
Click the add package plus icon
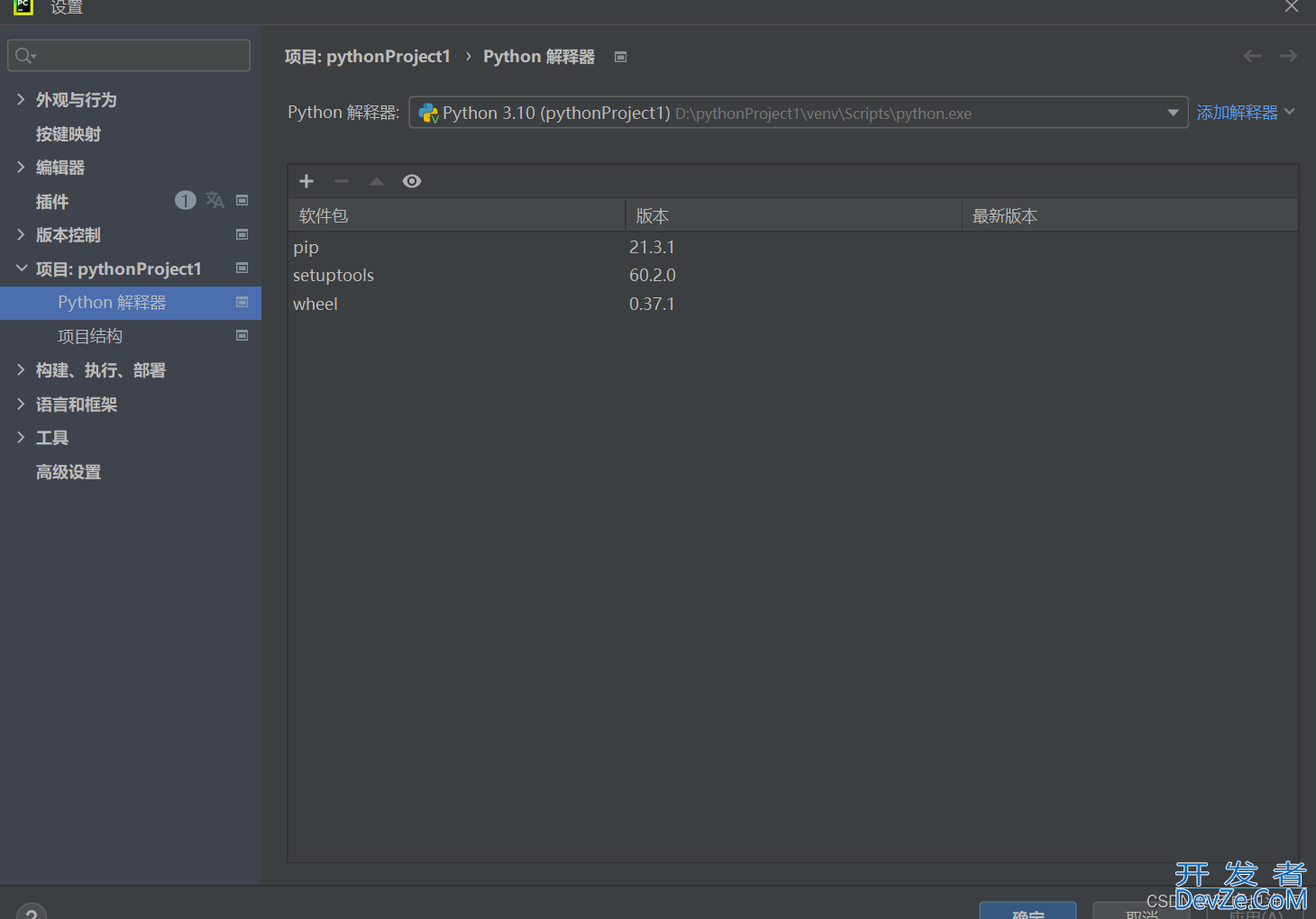point(306,181)
